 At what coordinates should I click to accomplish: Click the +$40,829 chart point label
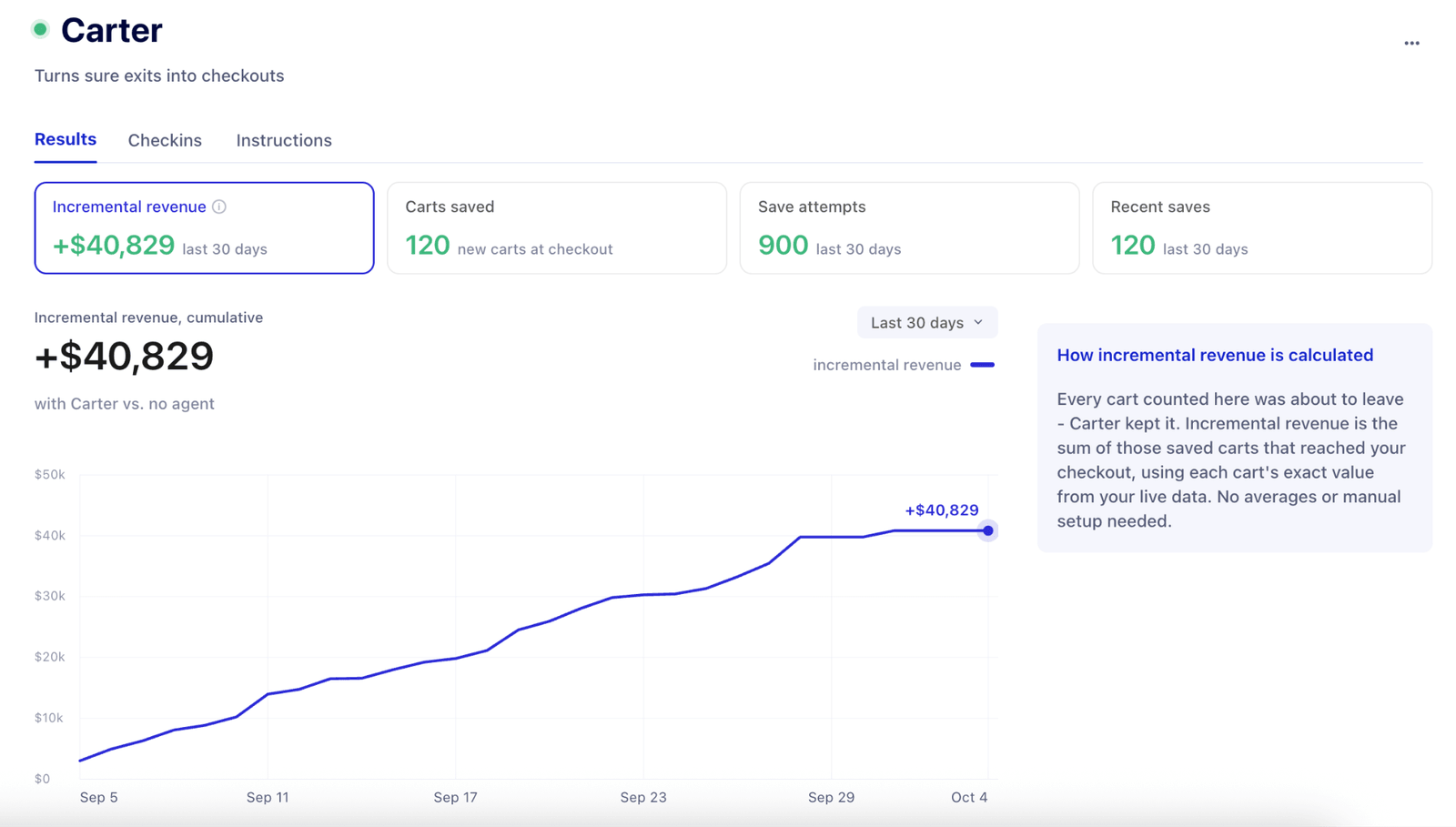942,509
